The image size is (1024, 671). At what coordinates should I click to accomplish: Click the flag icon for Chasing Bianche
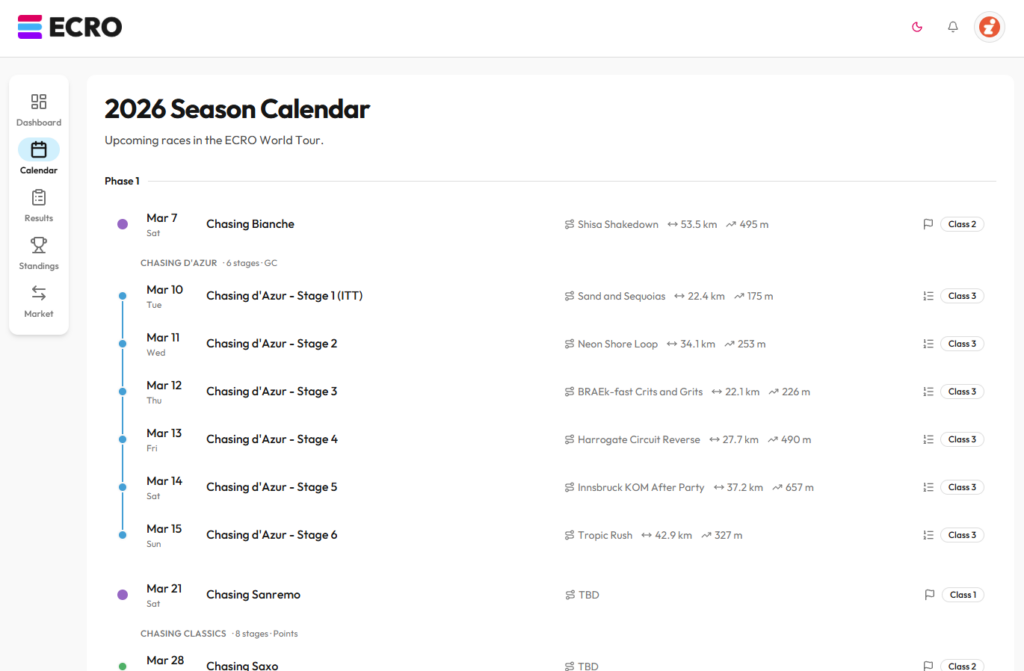(x=927, y=224)
